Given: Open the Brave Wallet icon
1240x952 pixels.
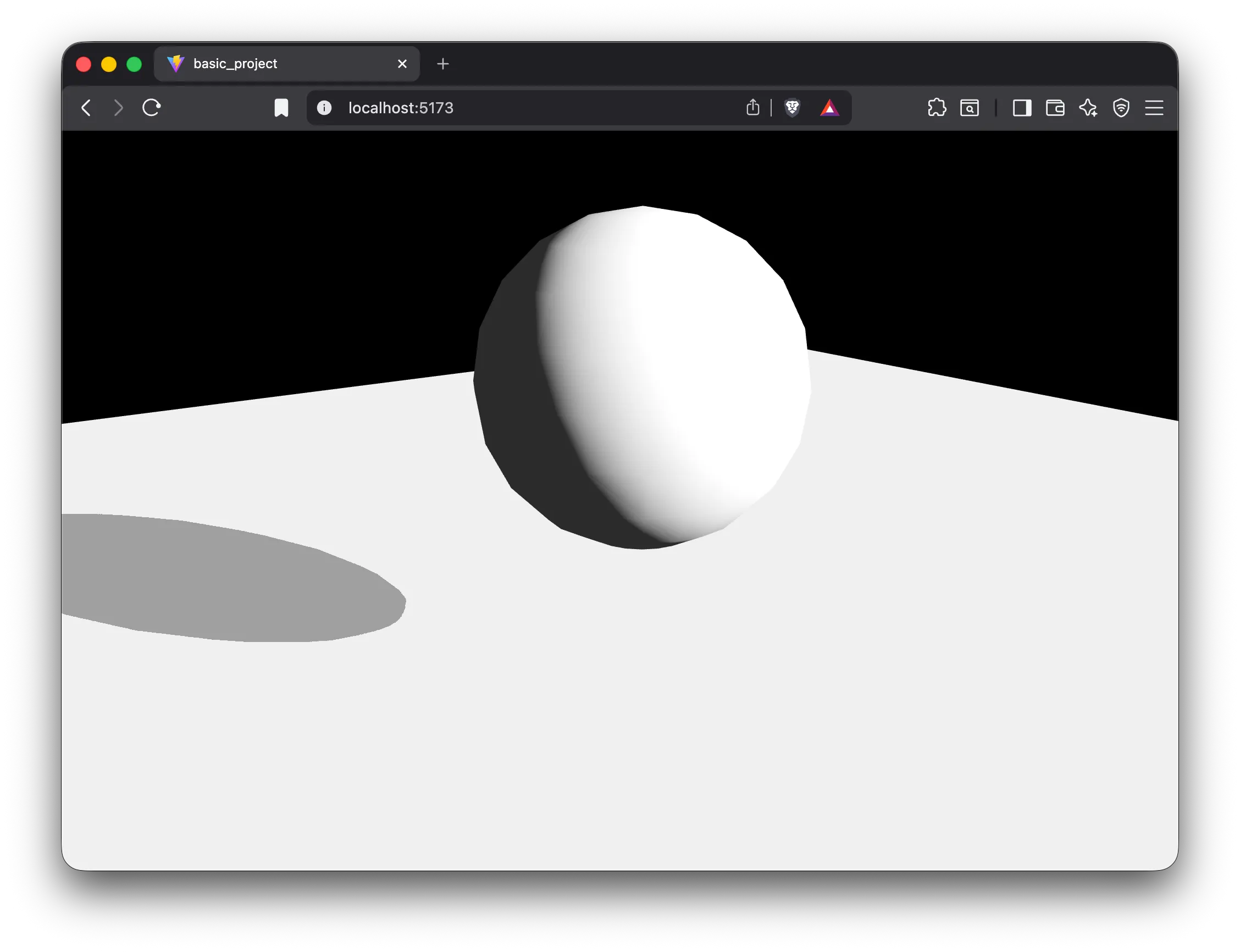Looking at the screenshot, I should [1055, 108].
